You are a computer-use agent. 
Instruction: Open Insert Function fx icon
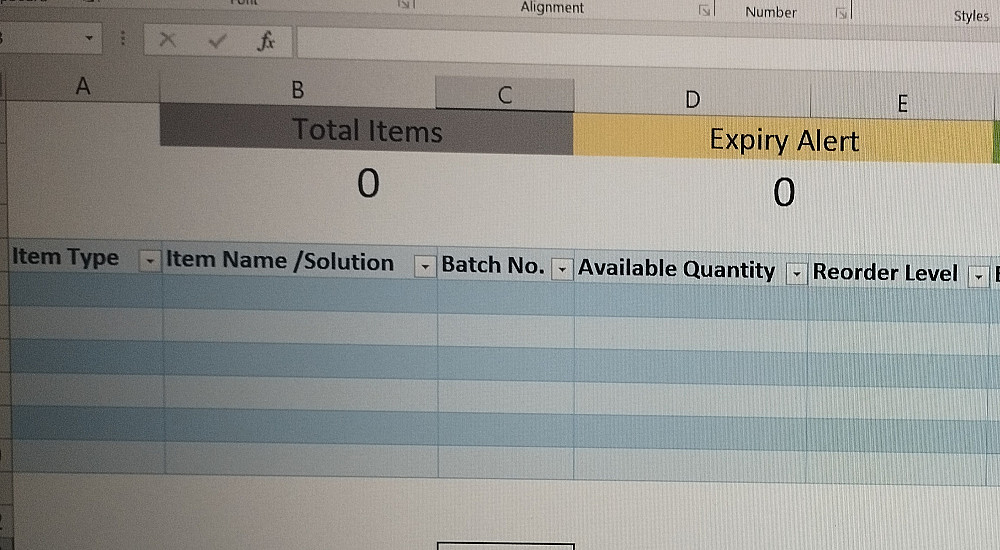click(x=265, y=41)
